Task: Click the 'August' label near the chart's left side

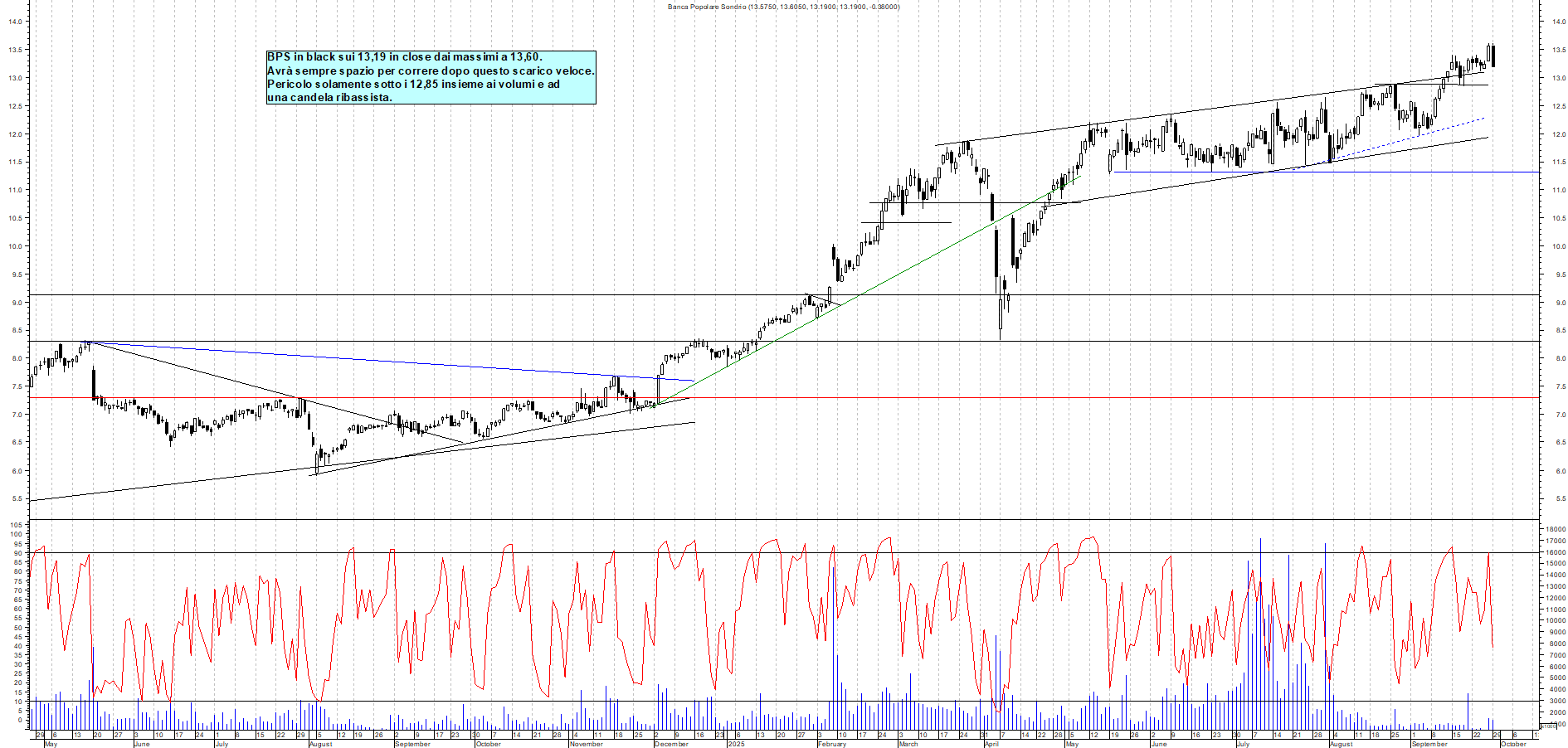Action: click(x=320, y=744)
